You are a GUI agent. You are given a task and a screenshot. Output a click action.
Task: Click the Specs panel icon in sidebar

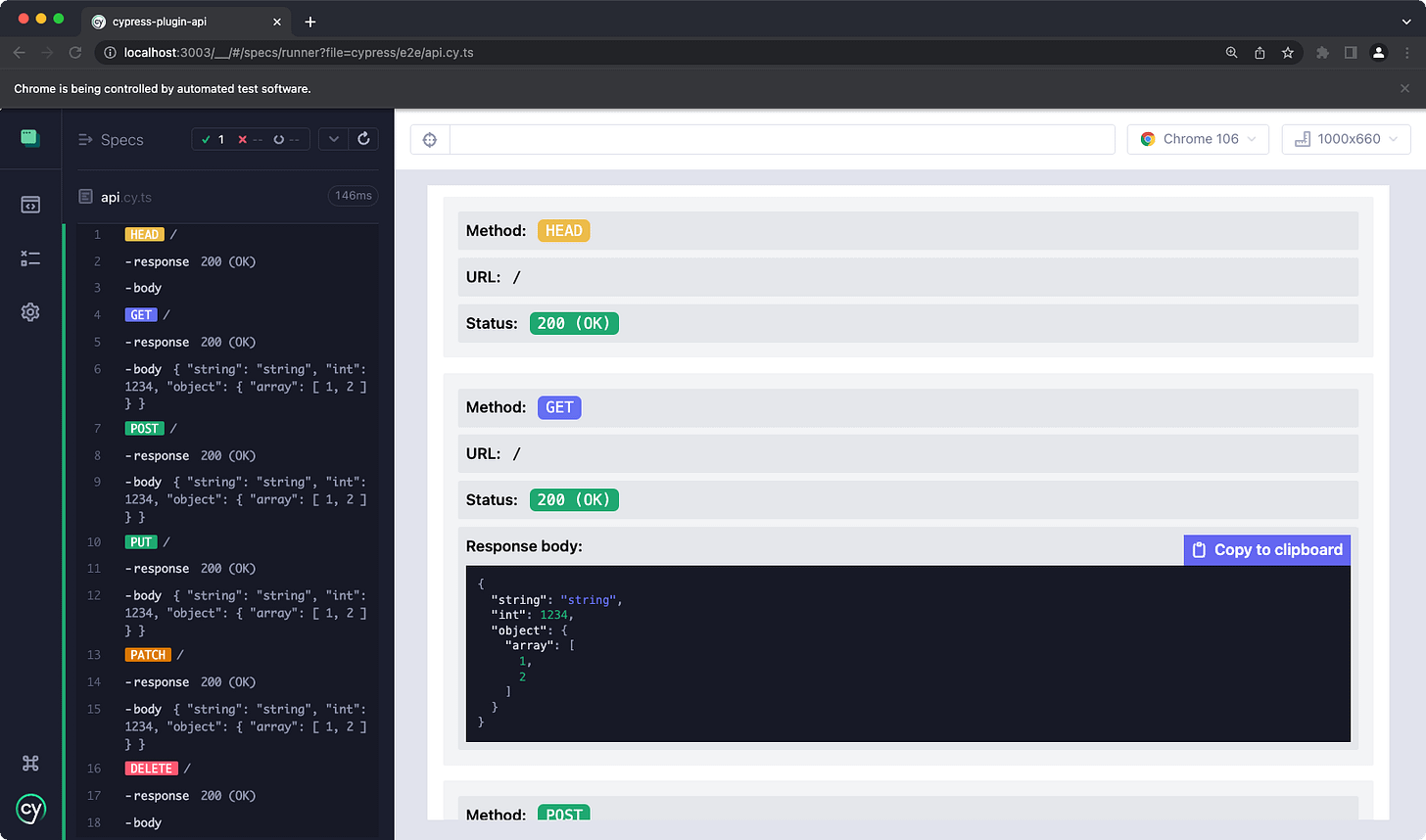click(x=30, y=204)
